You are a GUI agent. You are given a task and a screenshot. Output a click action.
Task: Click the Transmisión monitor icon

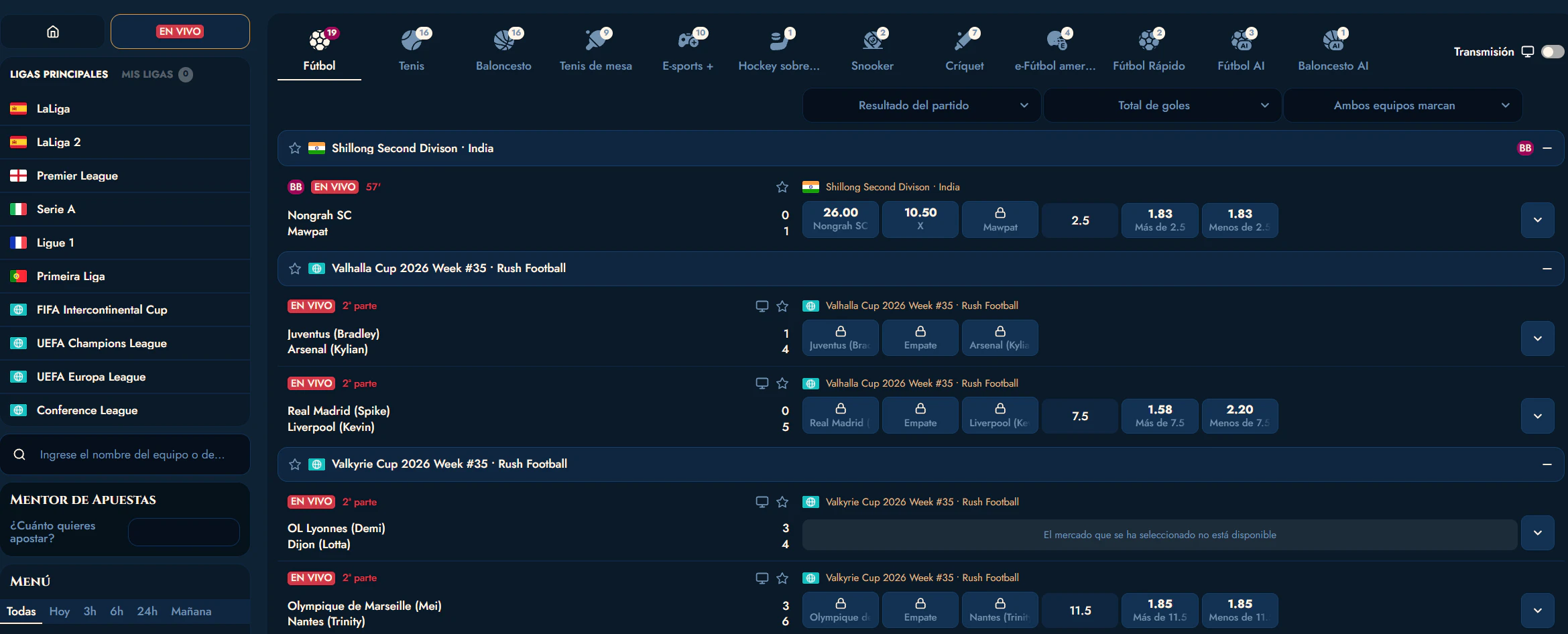pyautogui.click(x=1528, y=52)
